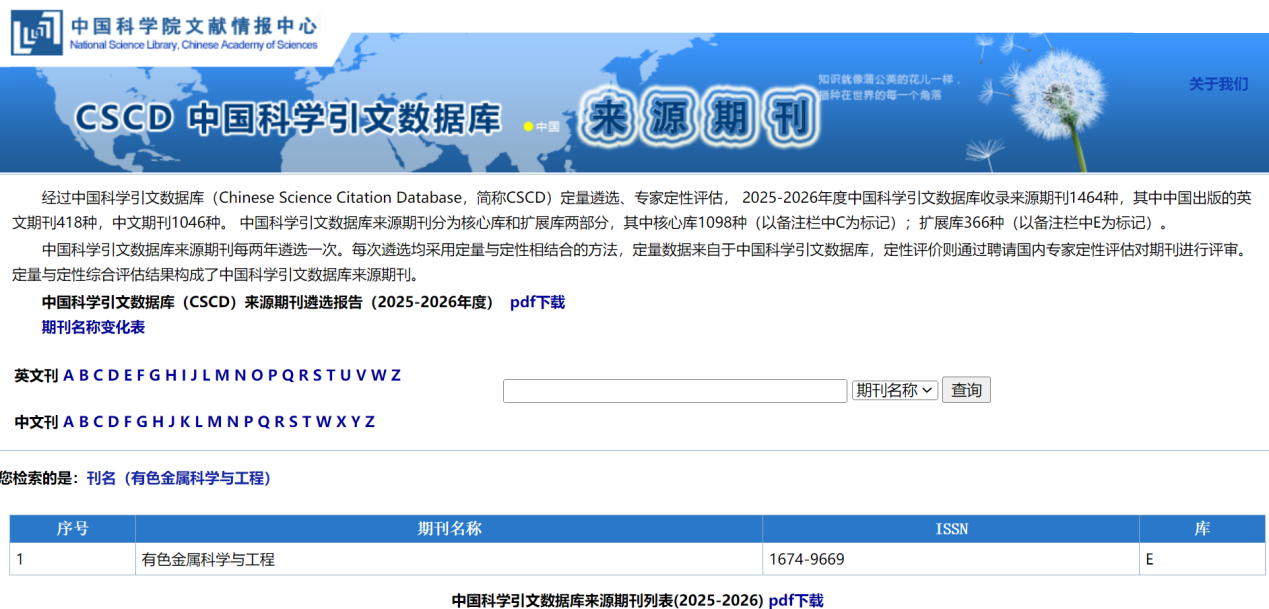
Task: Select letter B in the 英文刊 index
Action: (x=84, y=375)
